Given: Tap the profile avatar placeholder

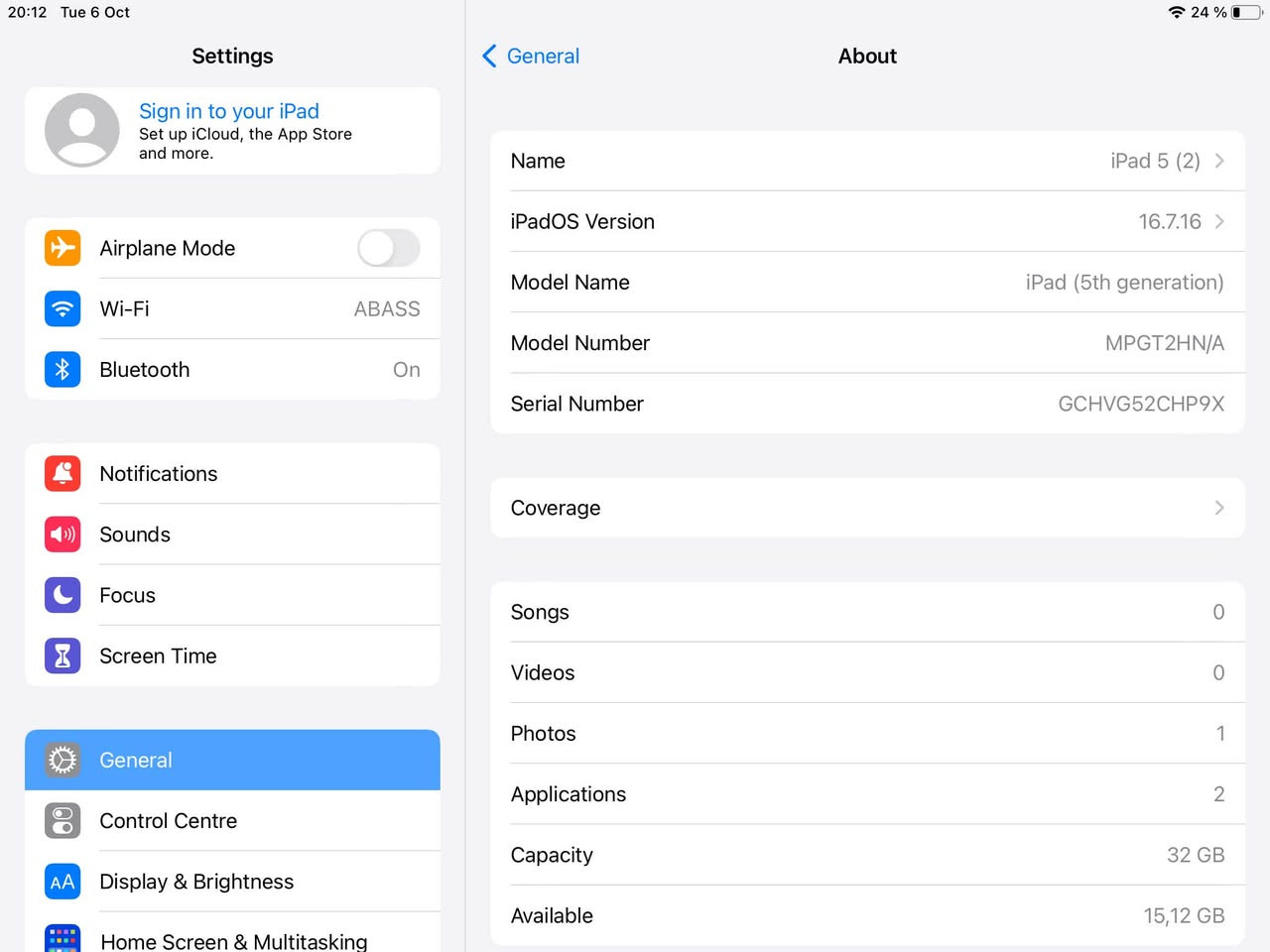Looking at the screenshot, I should 82,130.
